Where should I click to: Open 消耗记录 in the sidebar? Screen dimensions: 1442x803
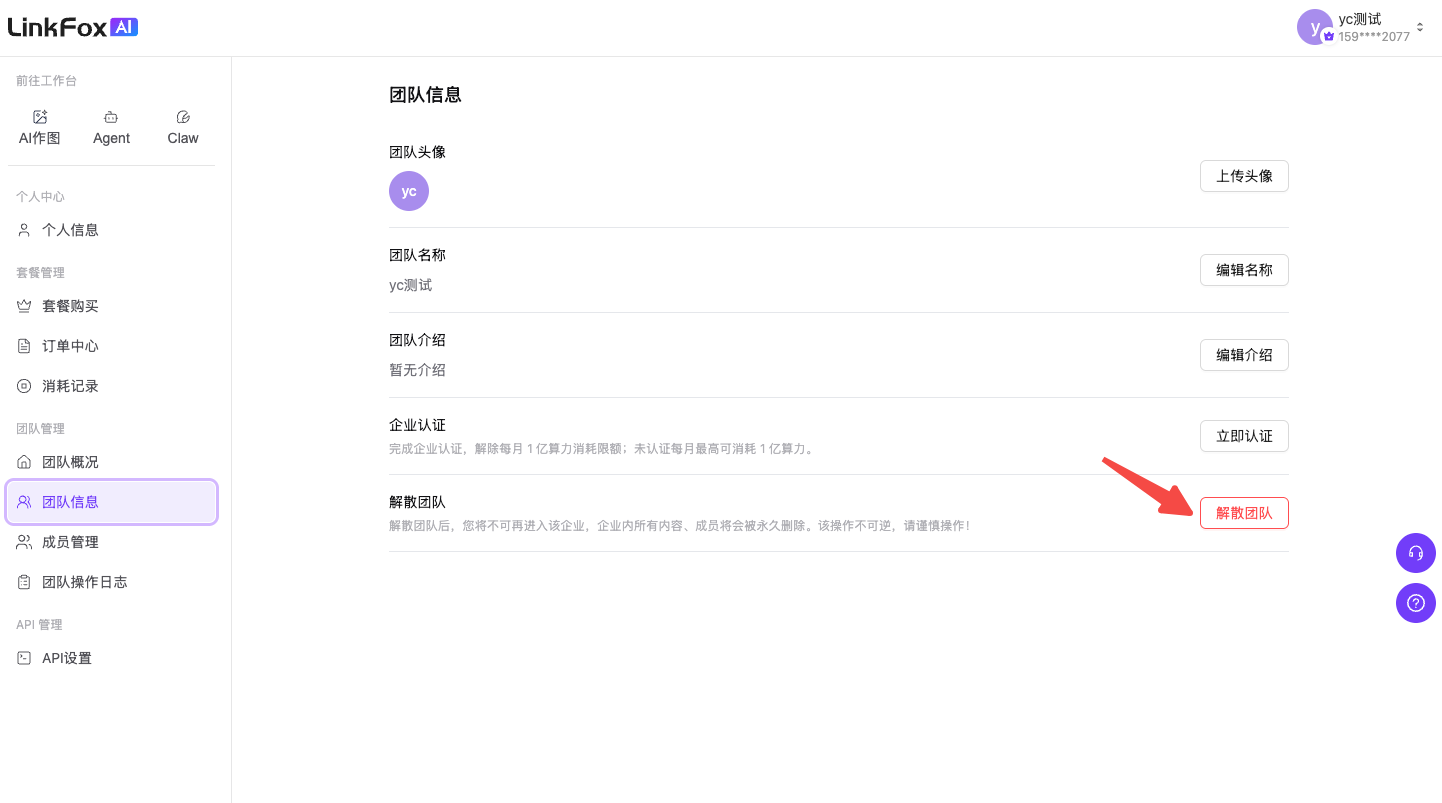(111, 386)
